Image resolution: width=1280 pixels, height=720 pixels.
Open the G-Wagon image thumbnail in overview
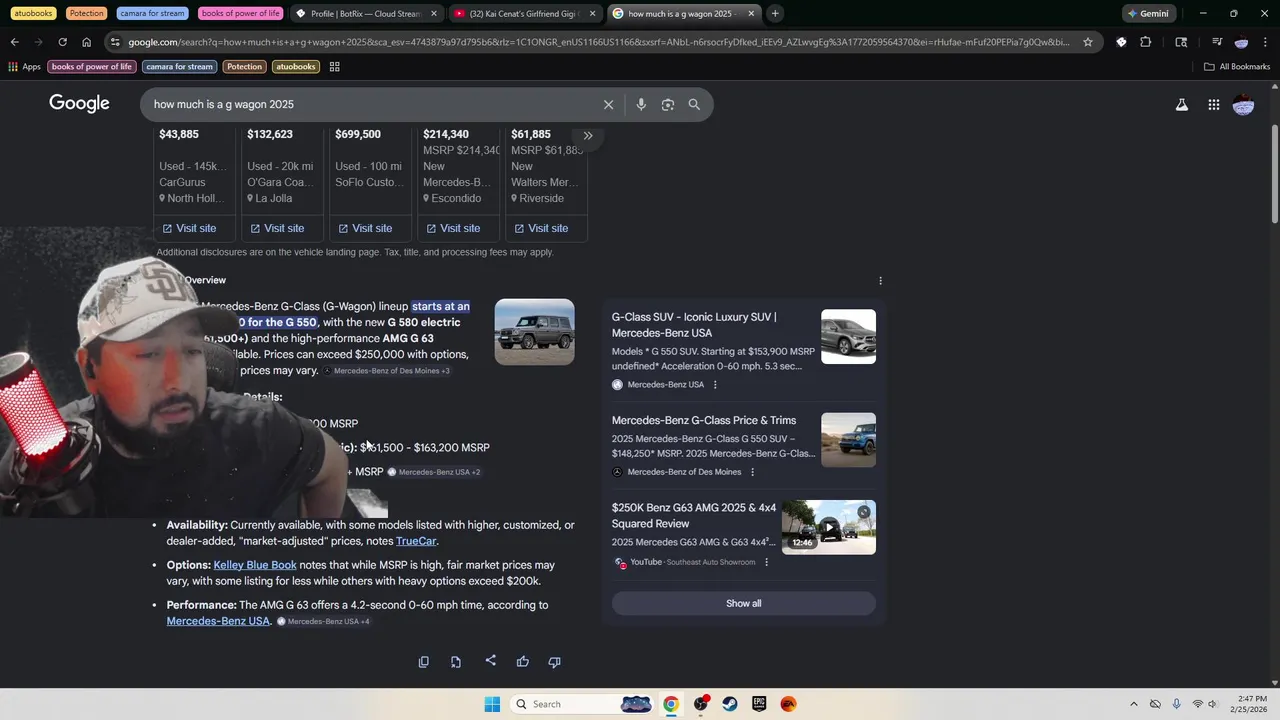[x=535, y=332]
